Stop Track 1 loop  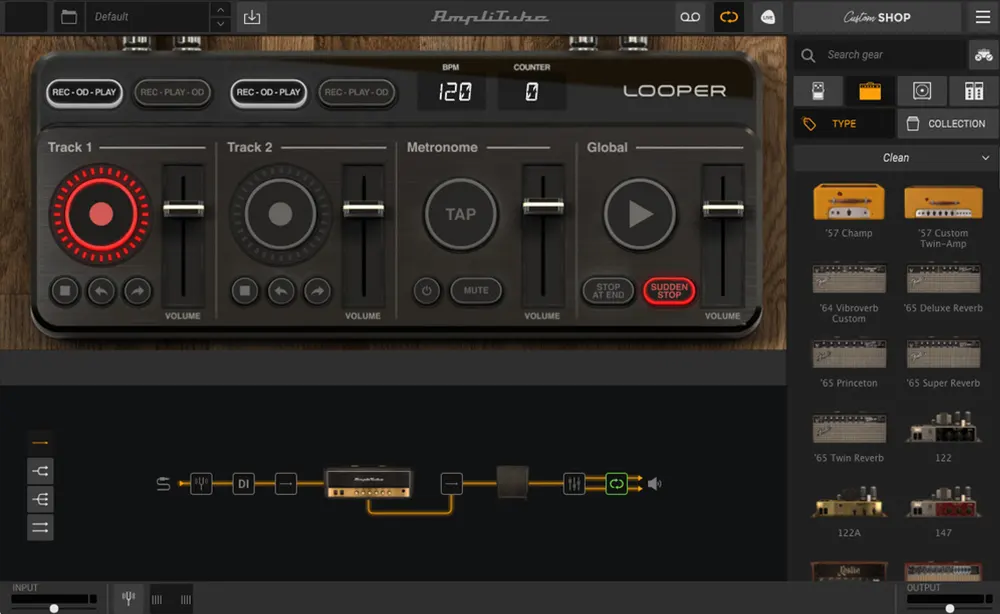pos(65,291)
